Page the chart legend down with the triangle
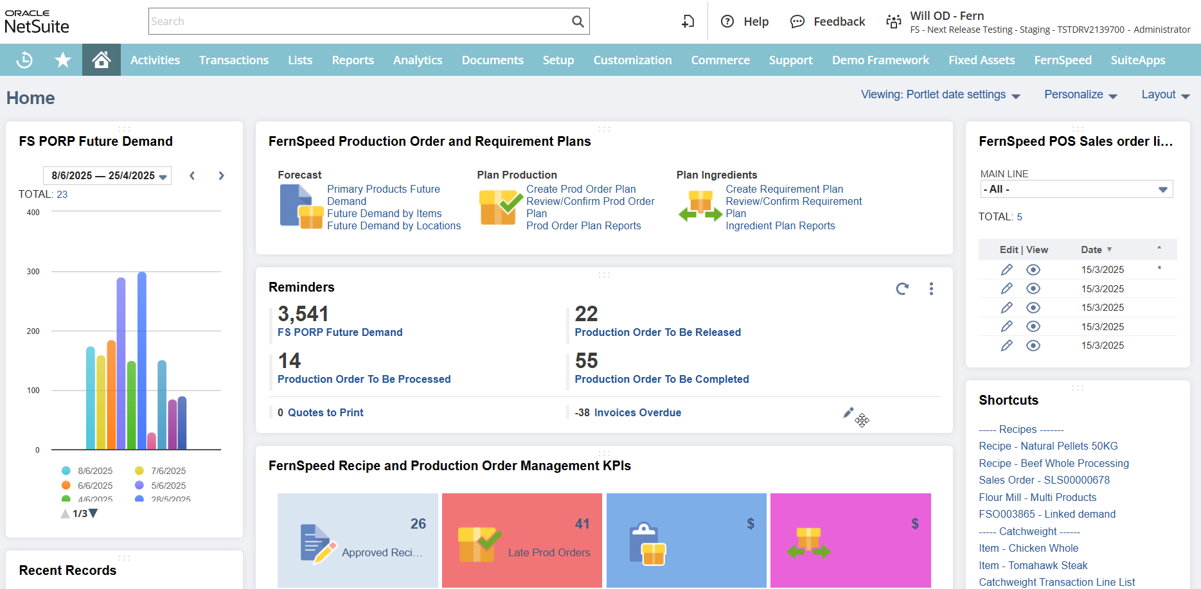Image resolution: width=1201 pixels, height=589 pixels. pos(93,514)
